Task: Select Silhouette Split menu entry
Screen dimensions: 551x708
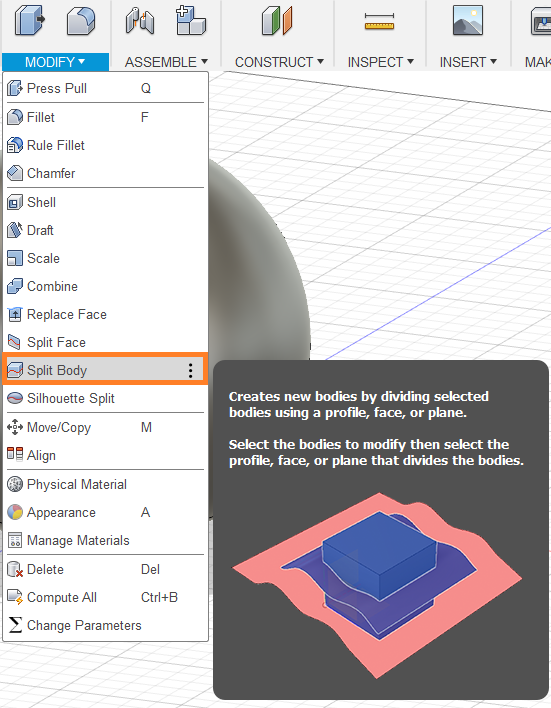Action: click(x=105, y=398)
